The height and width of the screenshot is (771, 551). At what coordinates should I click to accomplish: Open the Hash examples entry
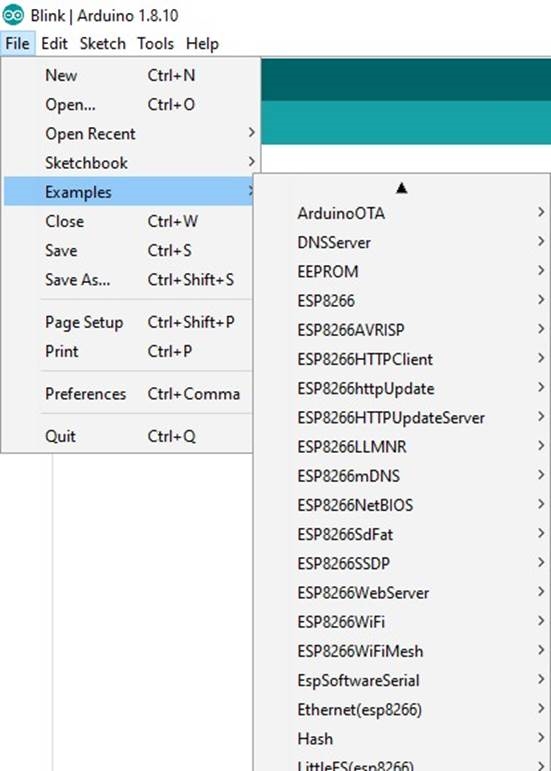tap(402, 739)
